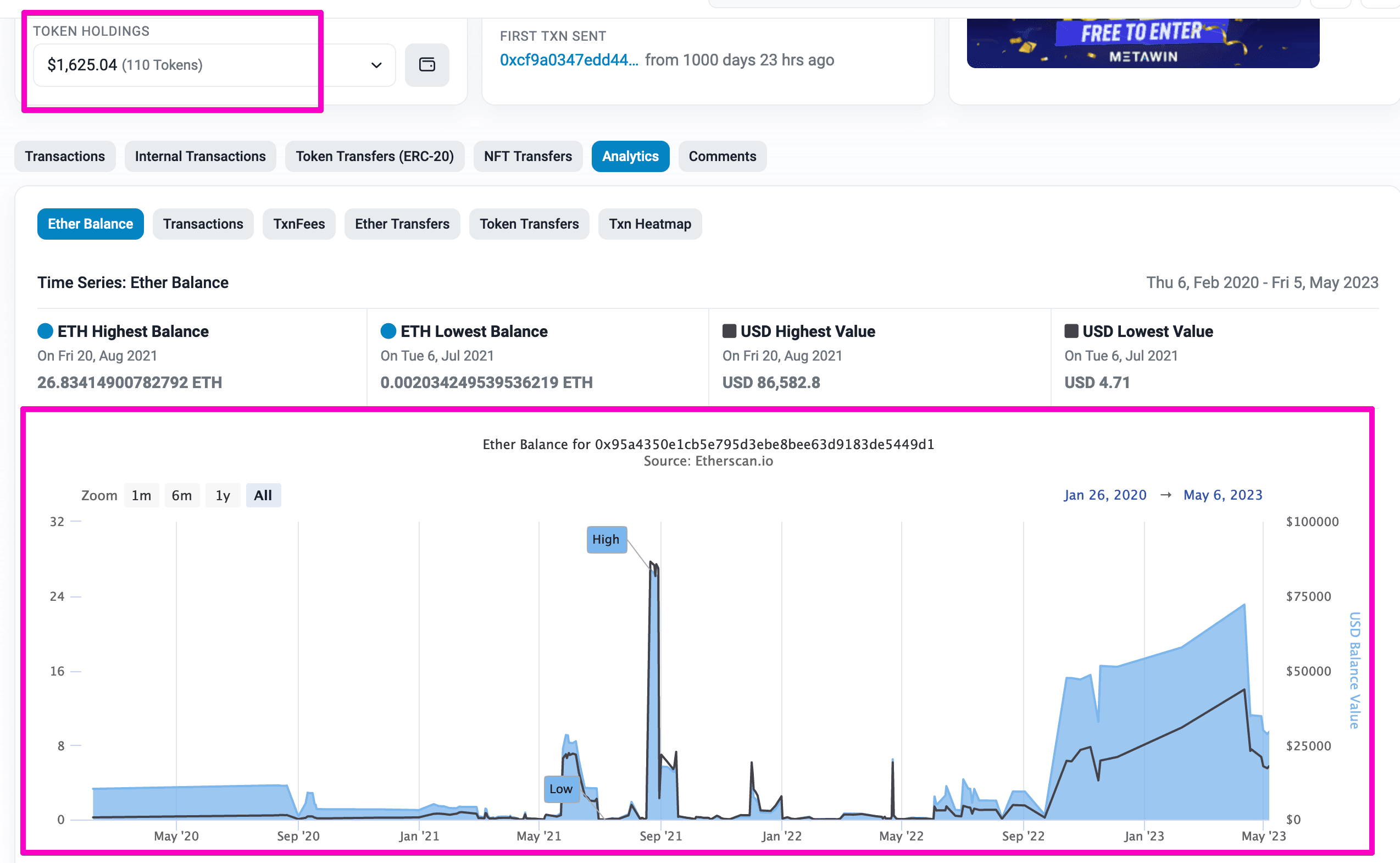
Task: Select the value 26.83414900782792 ETH
Action: pyautogui.click(x=130, y=383)
